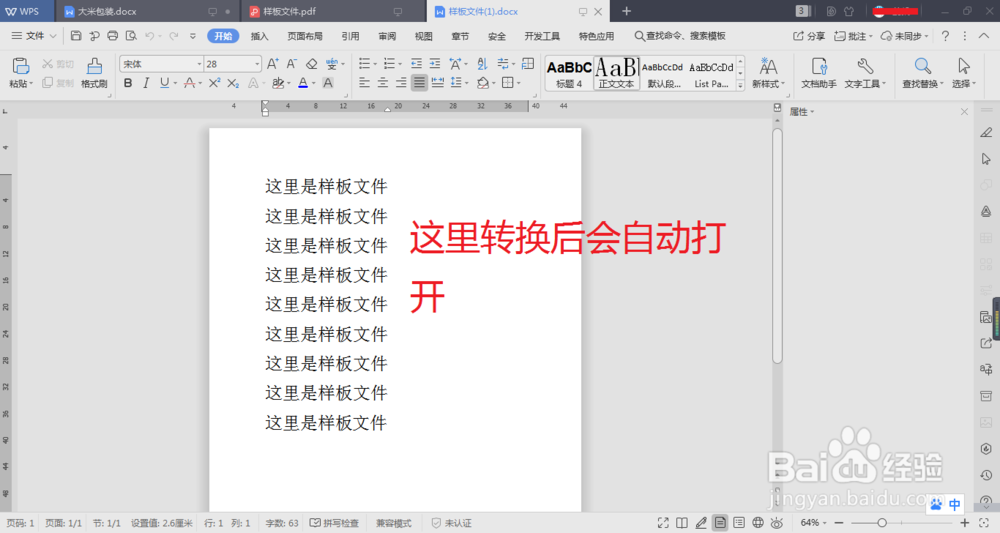Open the 文件 (File) menu

point(34,36)
